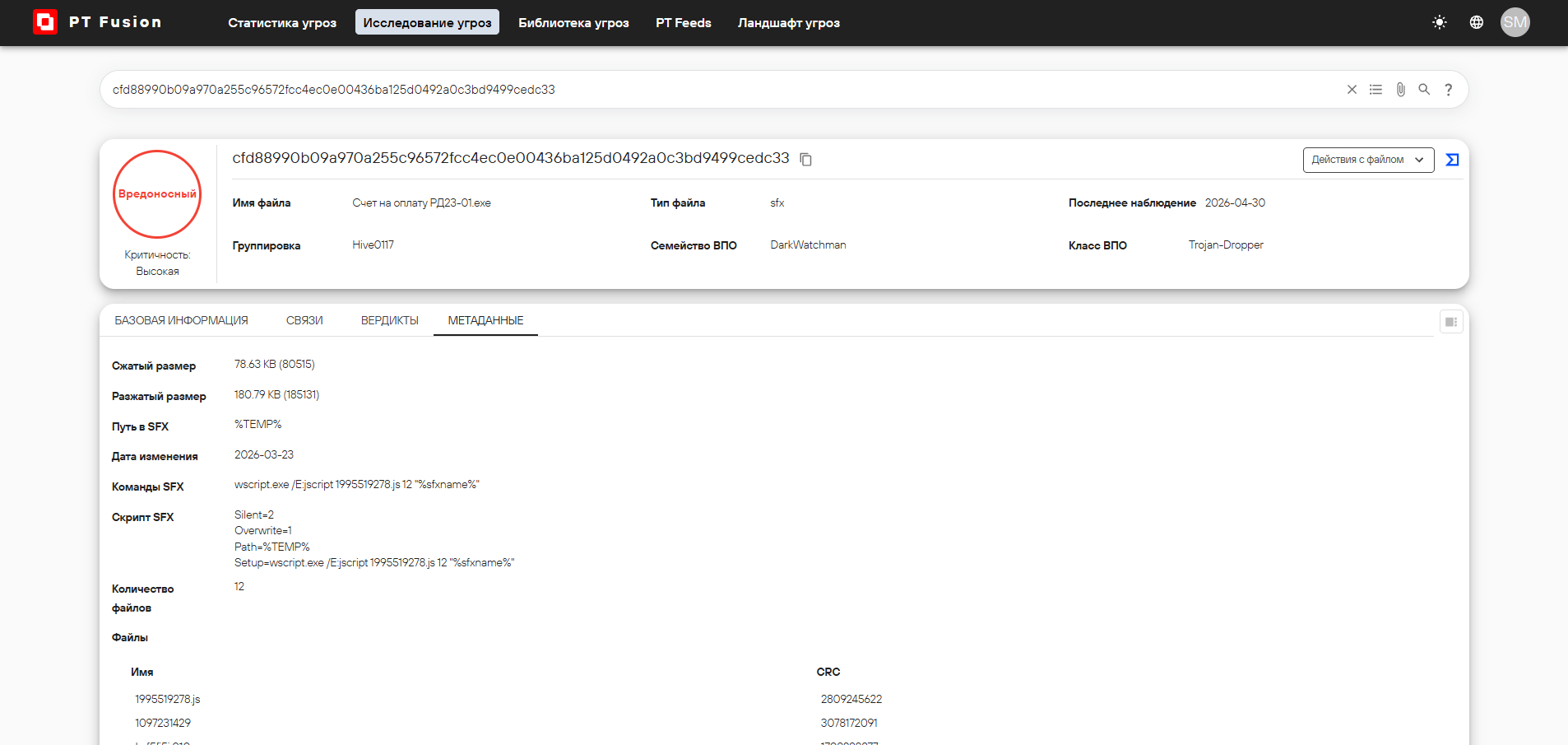The width and height of the screenshot is (1568, 745).
Task: Click the Hive0117 grouping value
Action: (373, 244)
